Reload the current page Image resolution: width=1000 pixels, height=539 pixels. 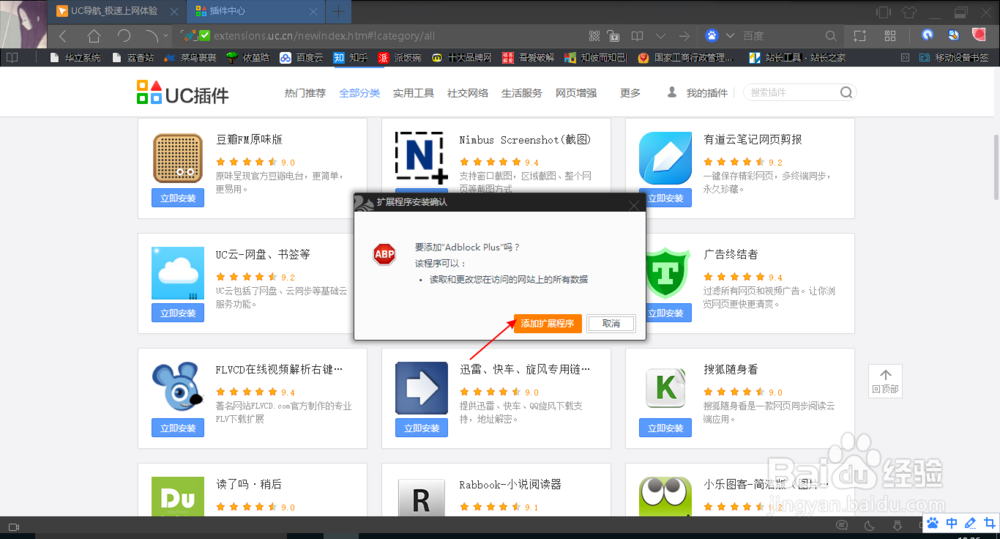[124, 36]
